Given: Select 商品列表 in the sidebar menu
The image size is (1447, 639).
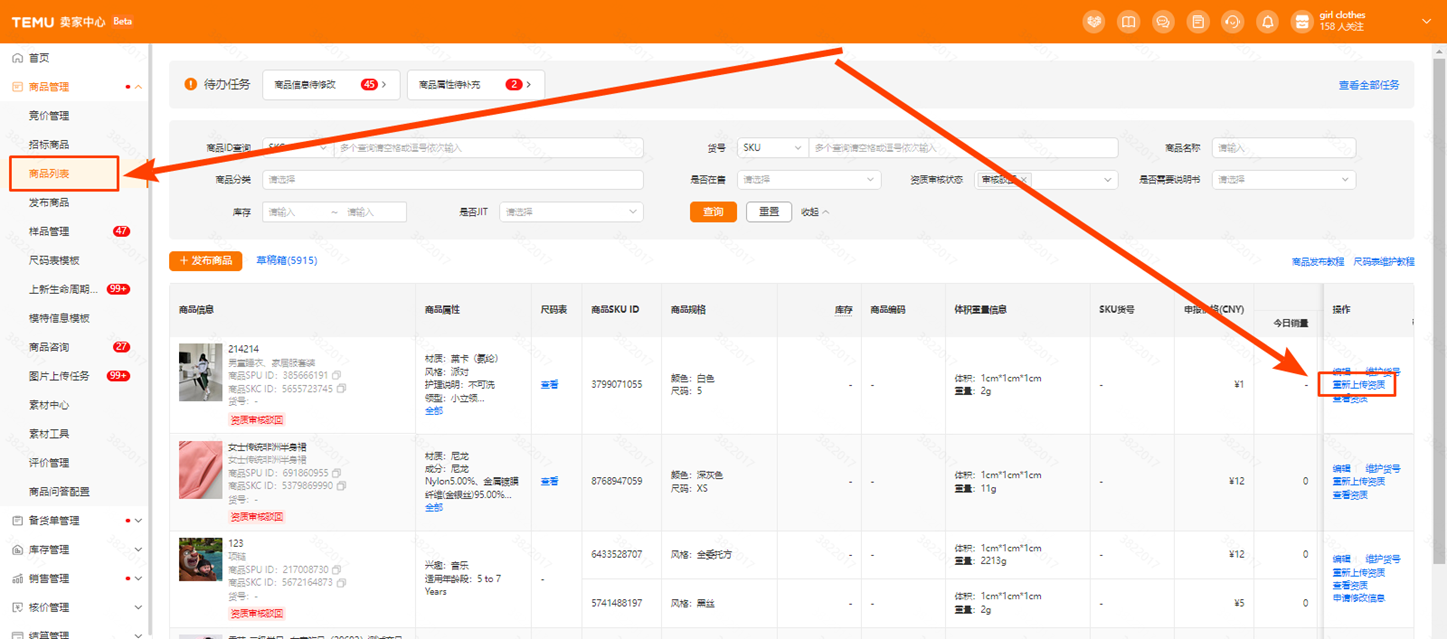Looking at the screenshot, I should [50, 174].
